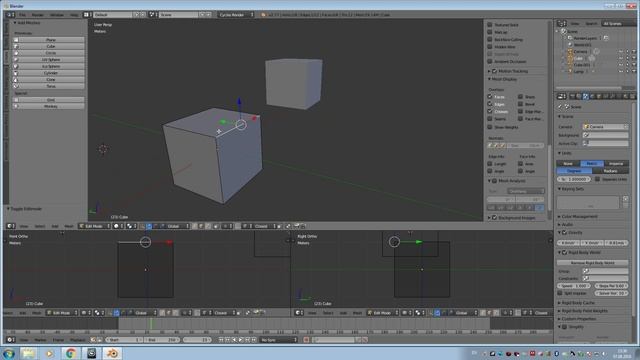Click the outliner editor type icon

point(562,23)
